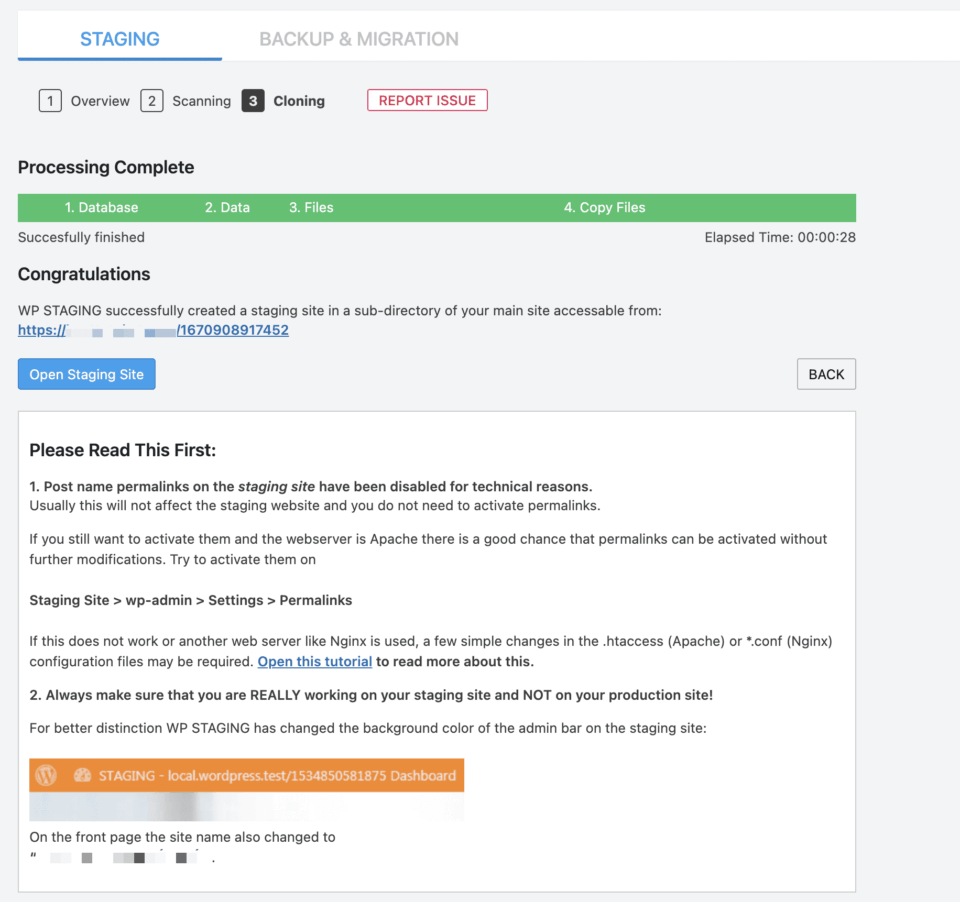Open the BACKUP & MIGRATION tab

click(x=358, y=39)
